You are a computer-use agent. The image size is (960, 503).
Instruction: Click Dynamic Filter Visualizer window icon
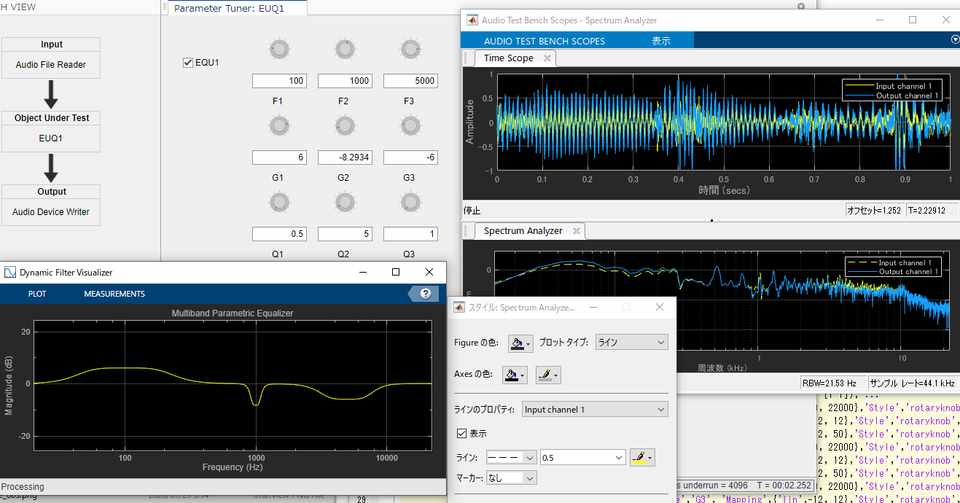[x=10, y=272]
